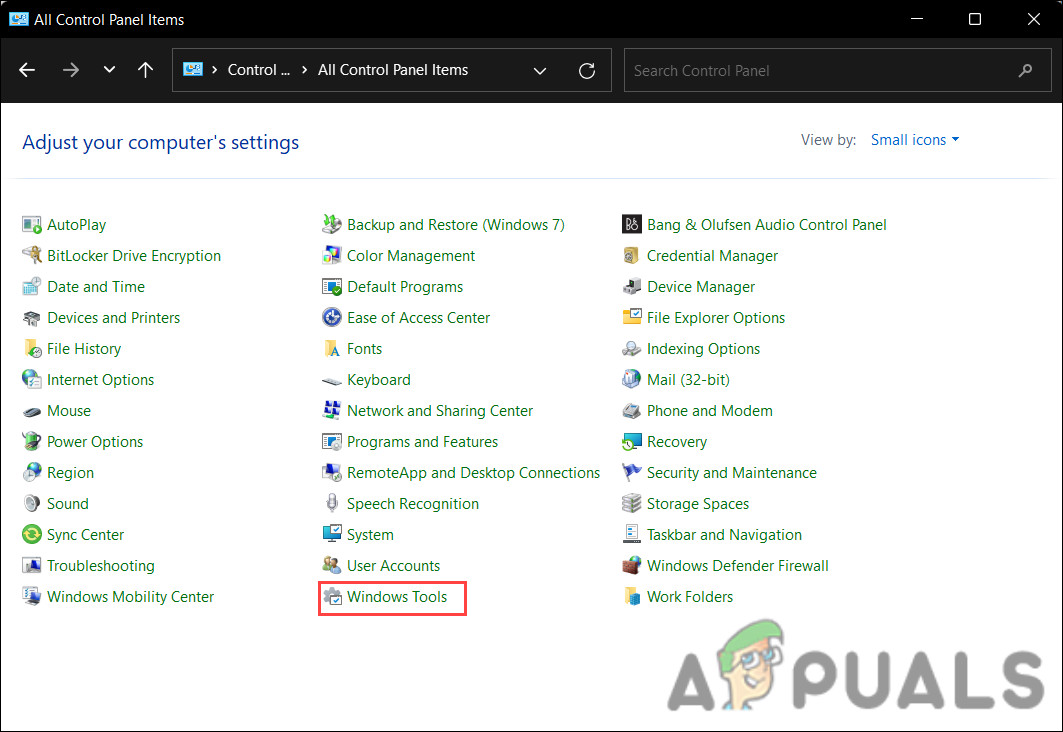The height and width of the screenshot is (732, 1063).
Task: Refresh the Control Panel view
Action: pyautogui.click(x=587, y=71)
